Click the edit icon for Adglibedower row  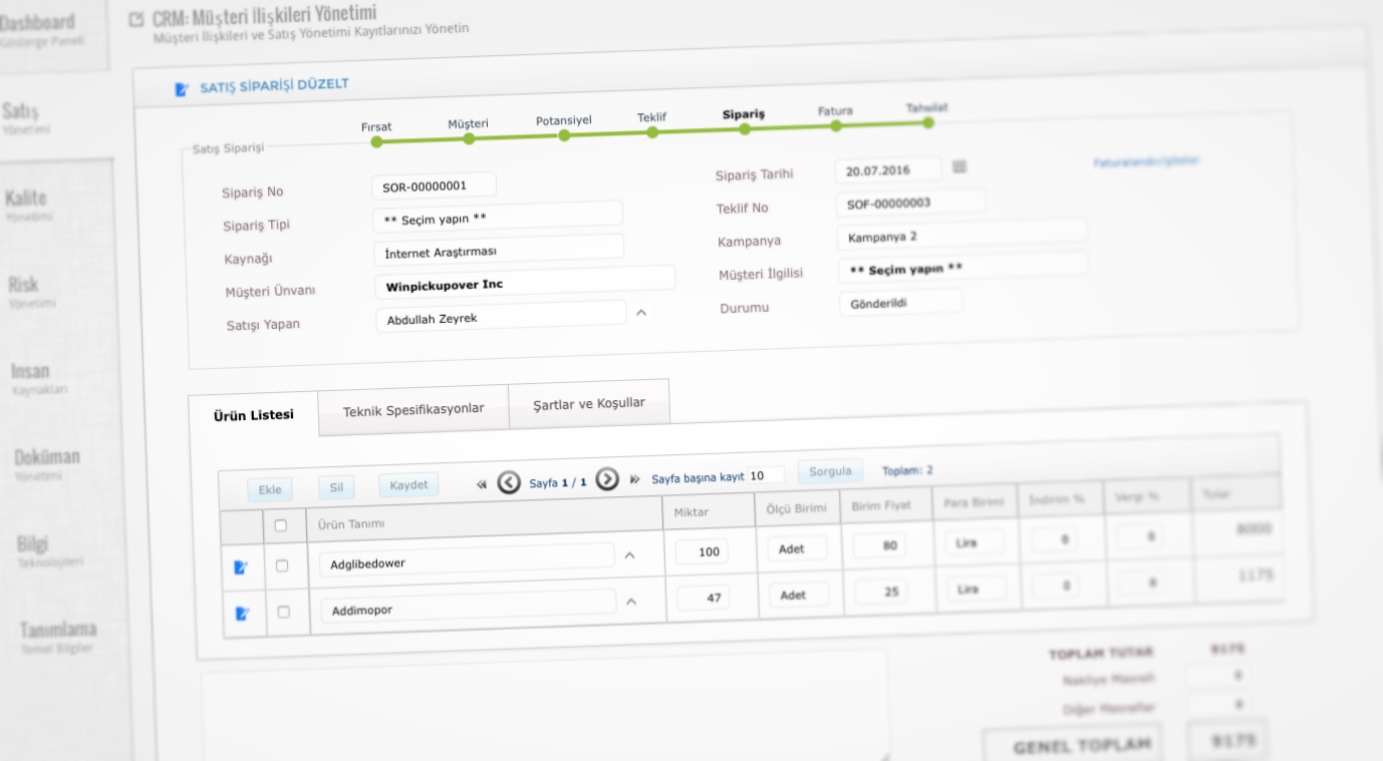pyautogui.click(x=239, y=567)
